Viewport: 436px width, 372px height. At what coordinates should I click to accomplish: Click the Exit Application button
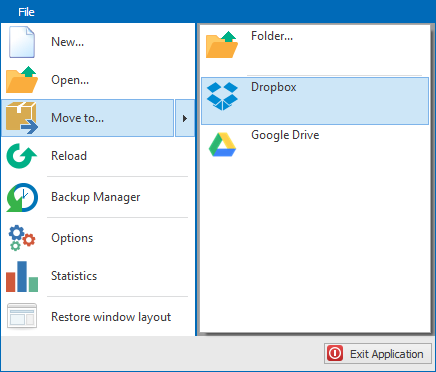(x=378, y=354)
